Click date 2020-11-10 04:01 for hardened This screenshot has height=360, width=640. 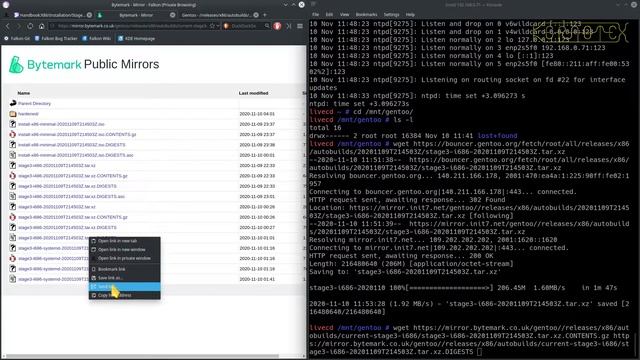pos(257,114)
